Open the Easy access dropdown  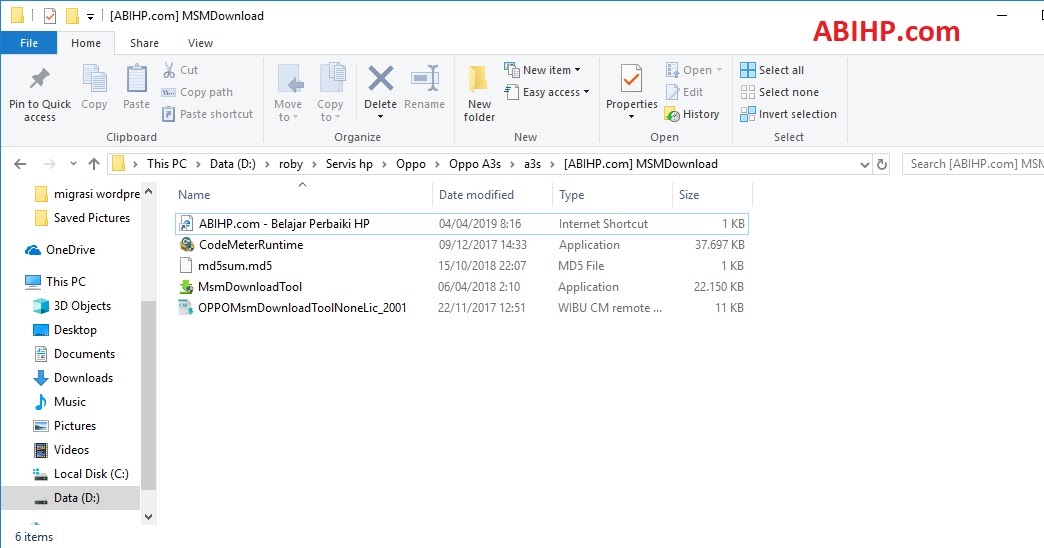click(x=547, y=92)
